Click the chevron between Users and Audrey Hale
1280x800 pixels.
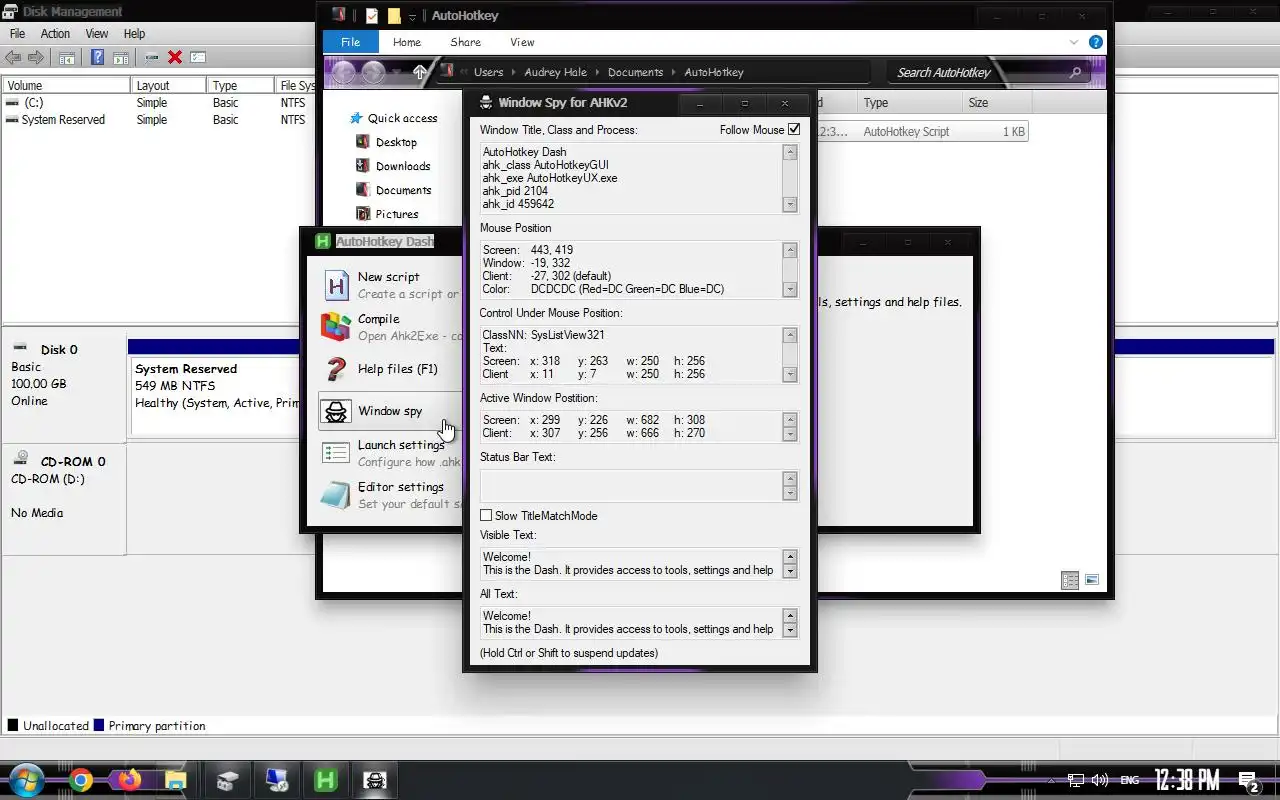click(514, 72)
